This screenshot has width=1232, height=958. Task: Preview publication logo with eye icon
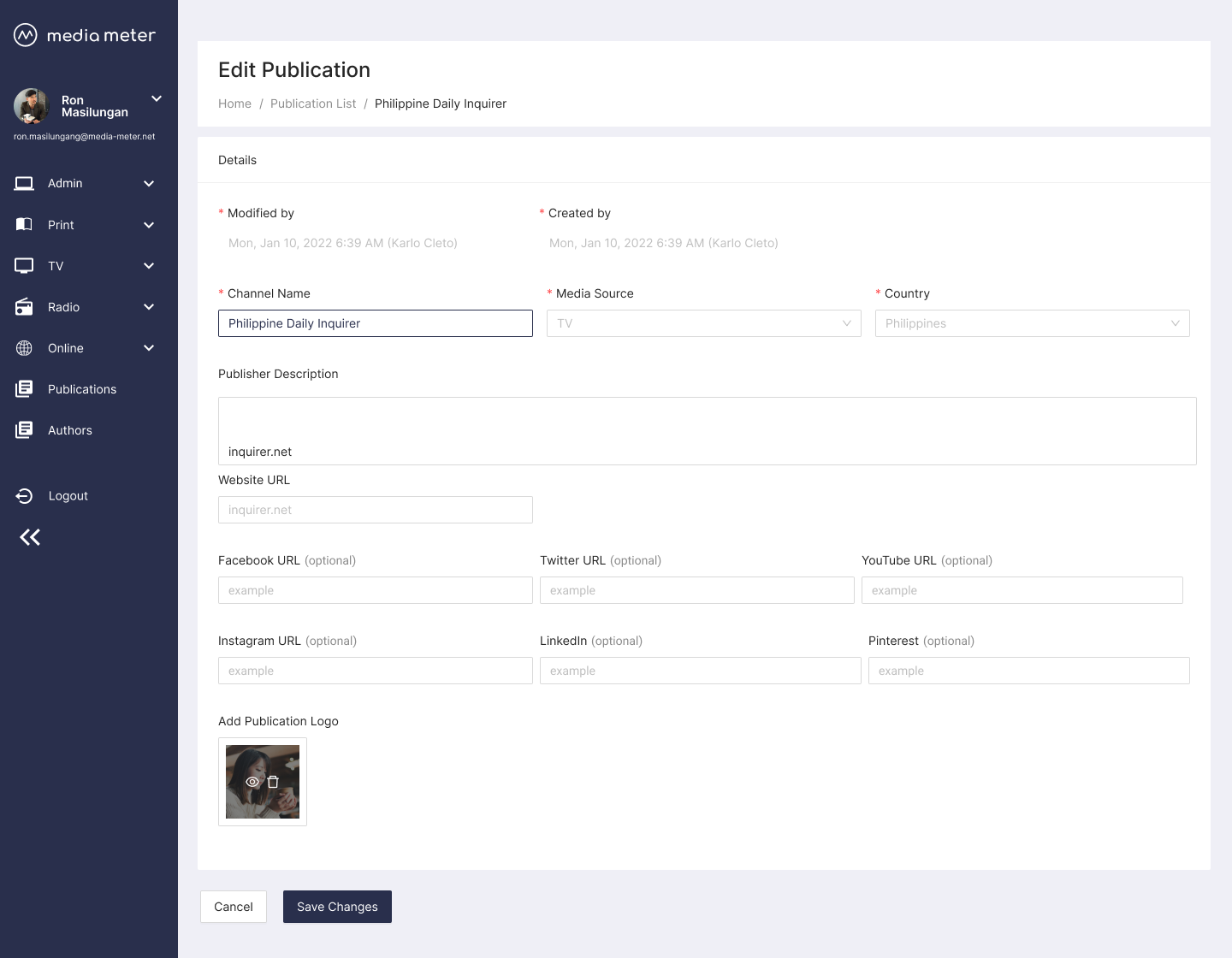(x=252, y=782)
